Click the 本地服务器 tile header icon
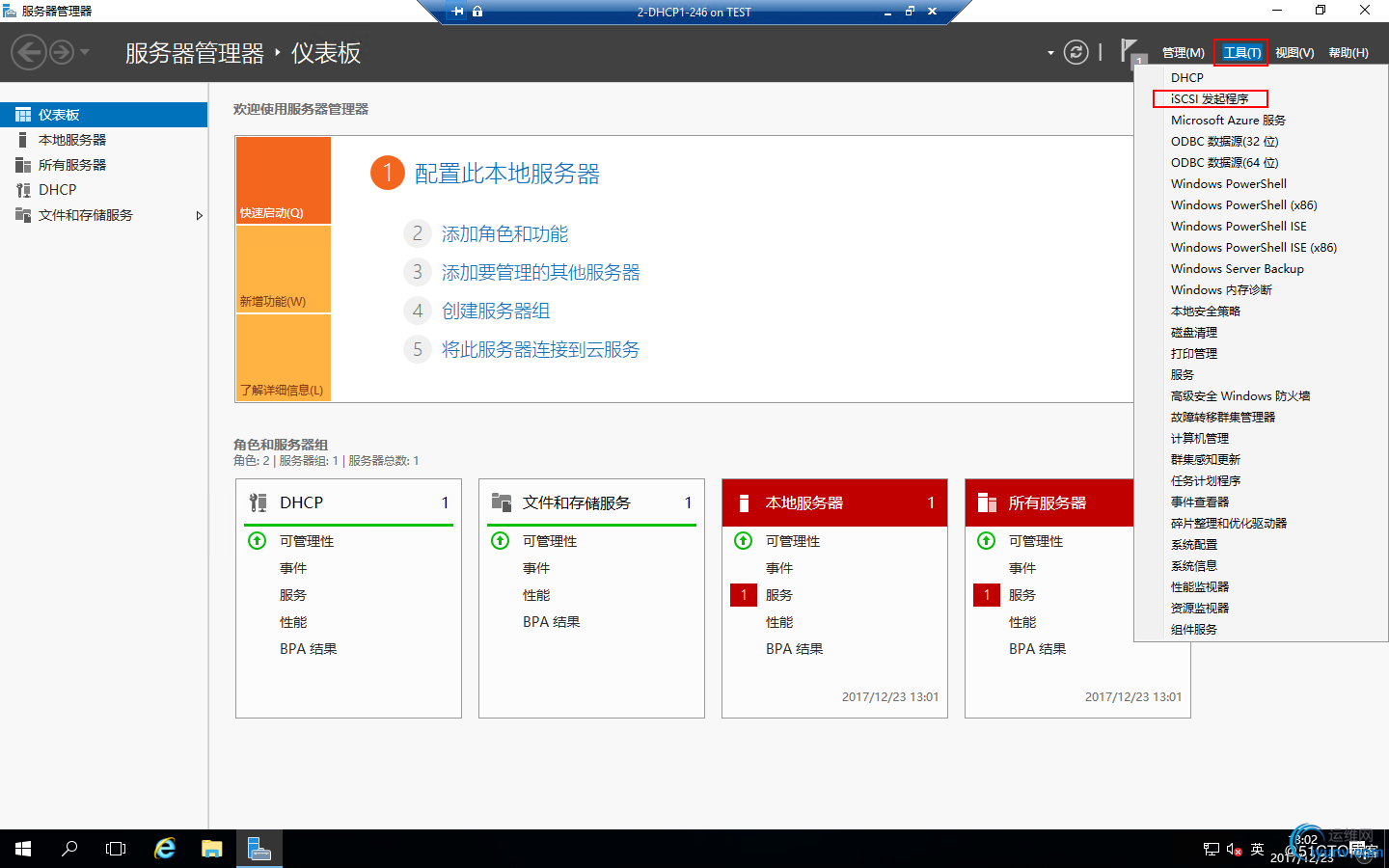 point(744,502)
